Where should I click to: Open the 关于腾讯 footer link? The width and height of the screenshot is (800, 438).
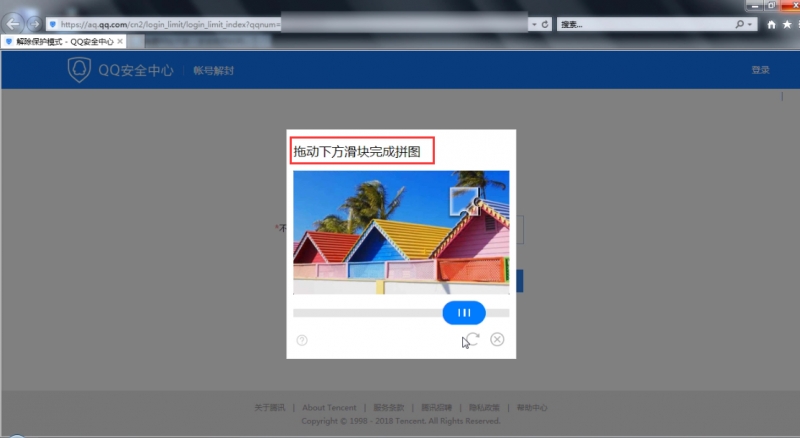[x=269, y=407]
